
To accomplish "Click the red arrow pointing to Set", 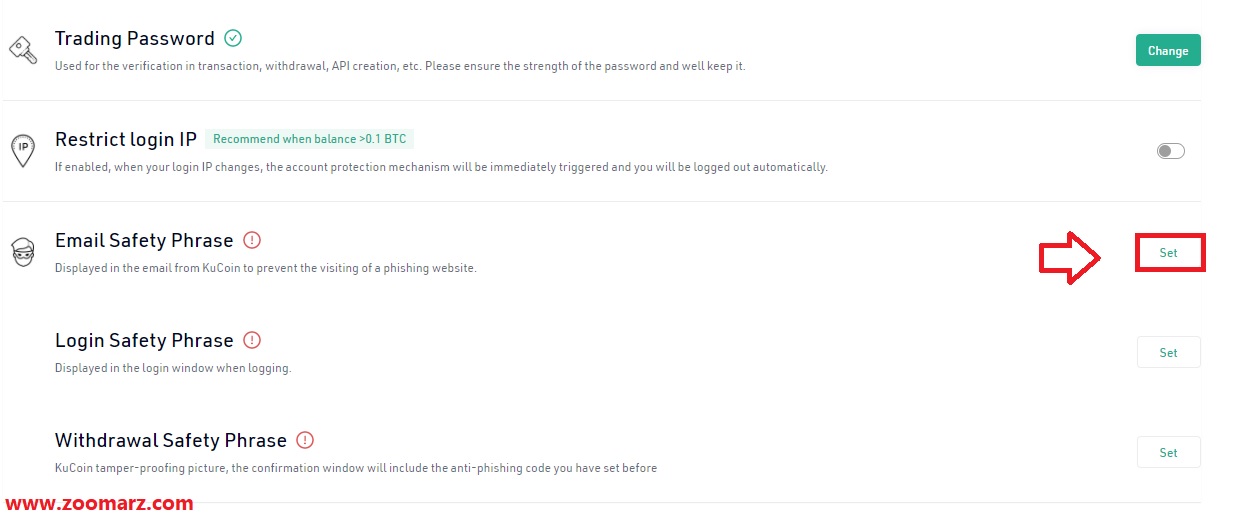I will click(1069, 258).
